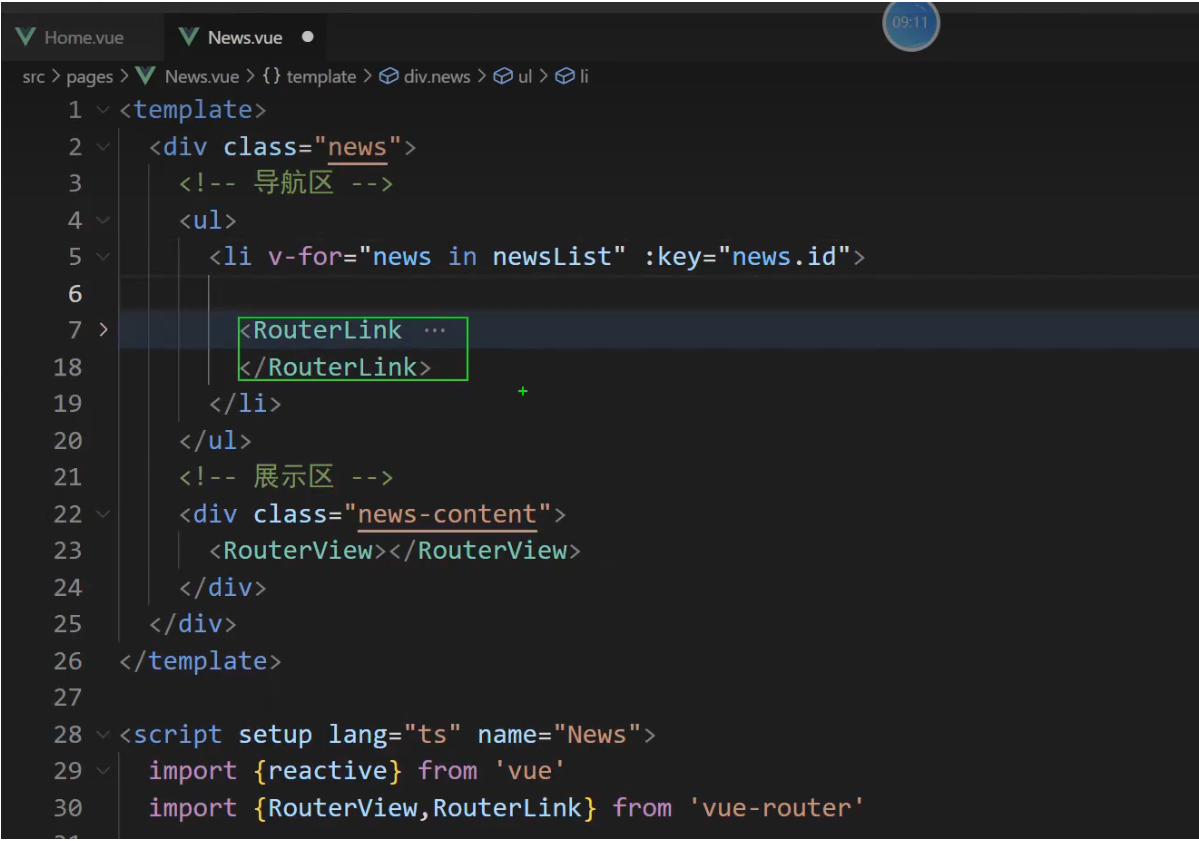Collapse the news-content div at line 22
Image resolution: width=1199 pixels, height=841 pixels.
tap(102, 514)
